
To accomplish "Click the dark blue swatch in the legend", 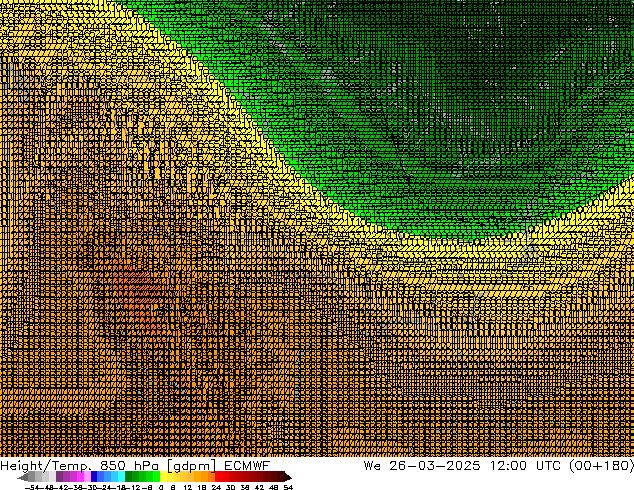I will pos(94,476).
